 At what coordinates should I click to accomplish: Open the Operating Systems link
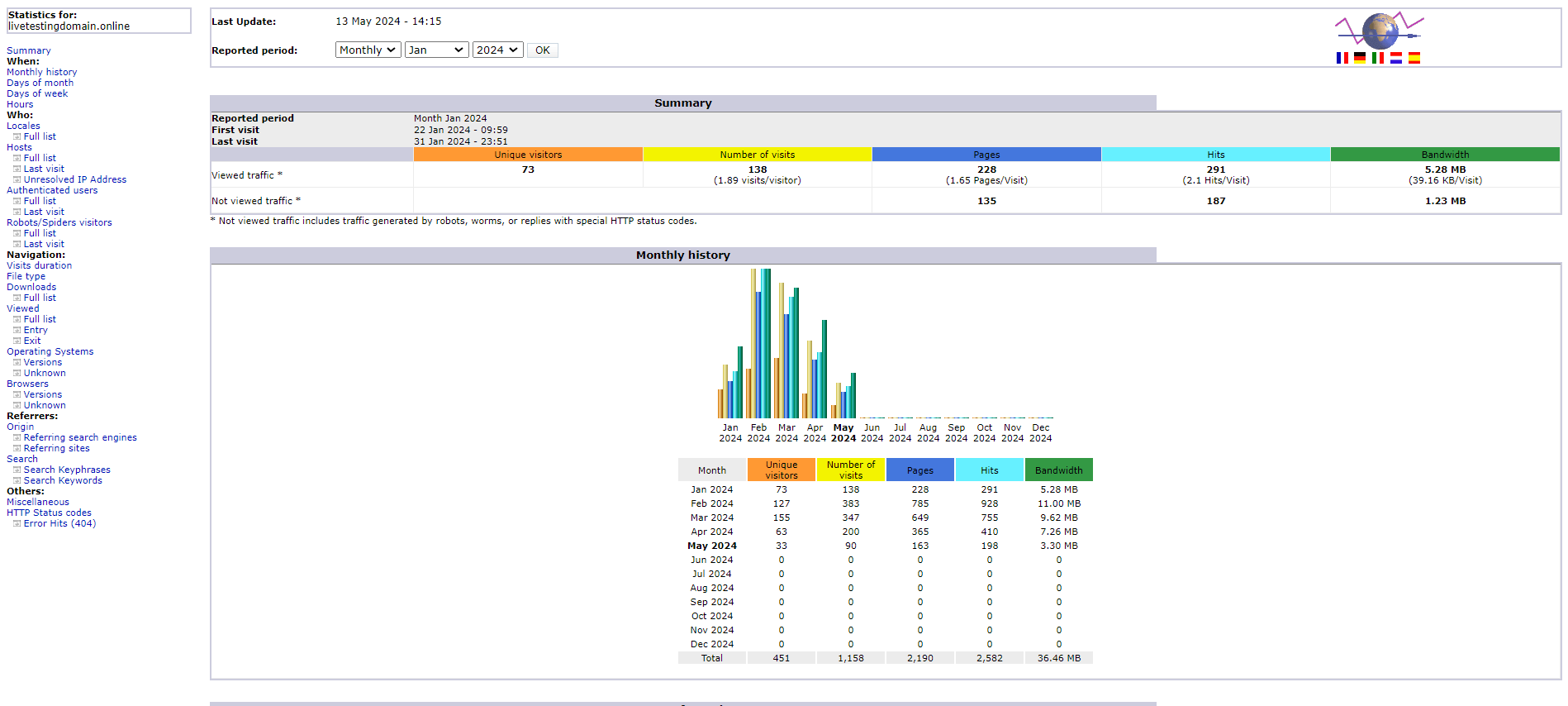pyautogui.click(x=50, y=351)
